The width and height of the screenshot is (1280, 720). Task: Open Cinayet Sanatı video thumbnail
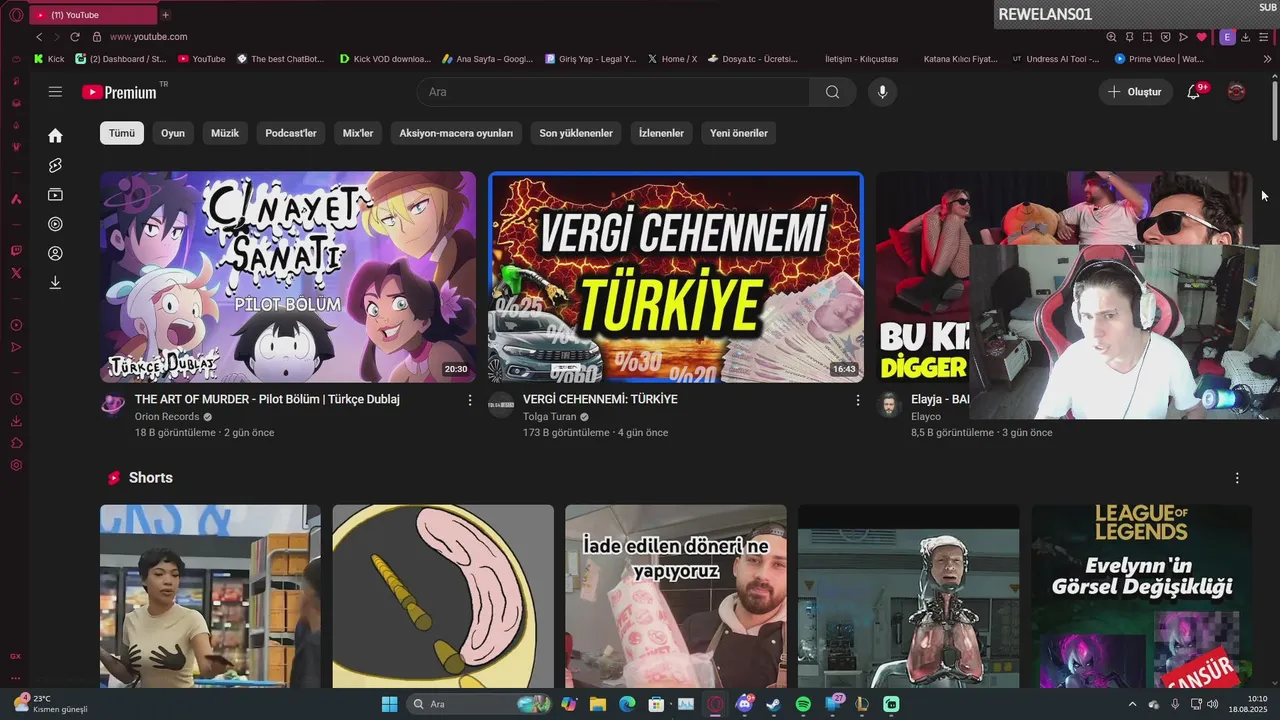288,277
